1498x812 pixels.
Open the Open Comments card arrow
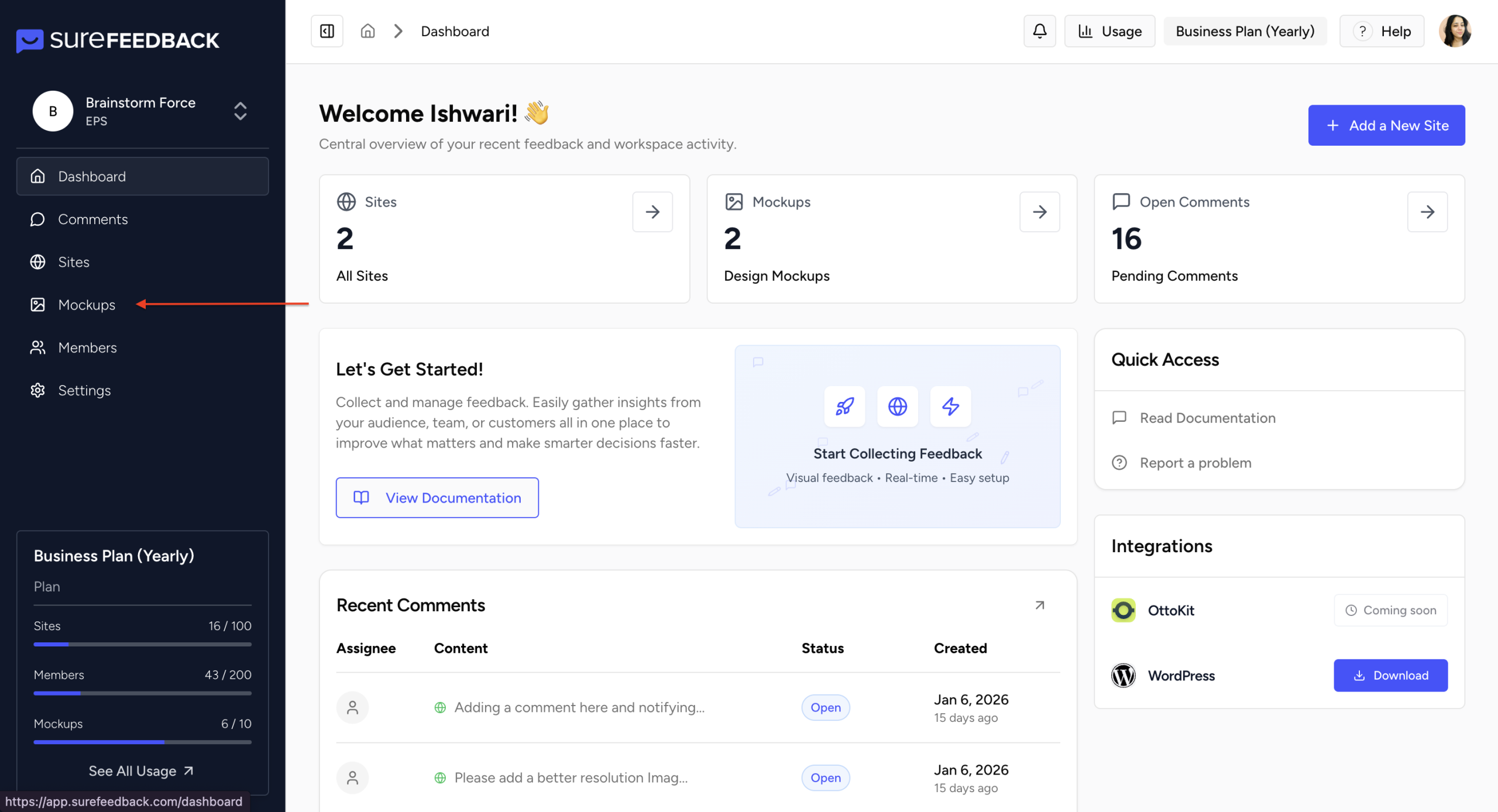1427,212
